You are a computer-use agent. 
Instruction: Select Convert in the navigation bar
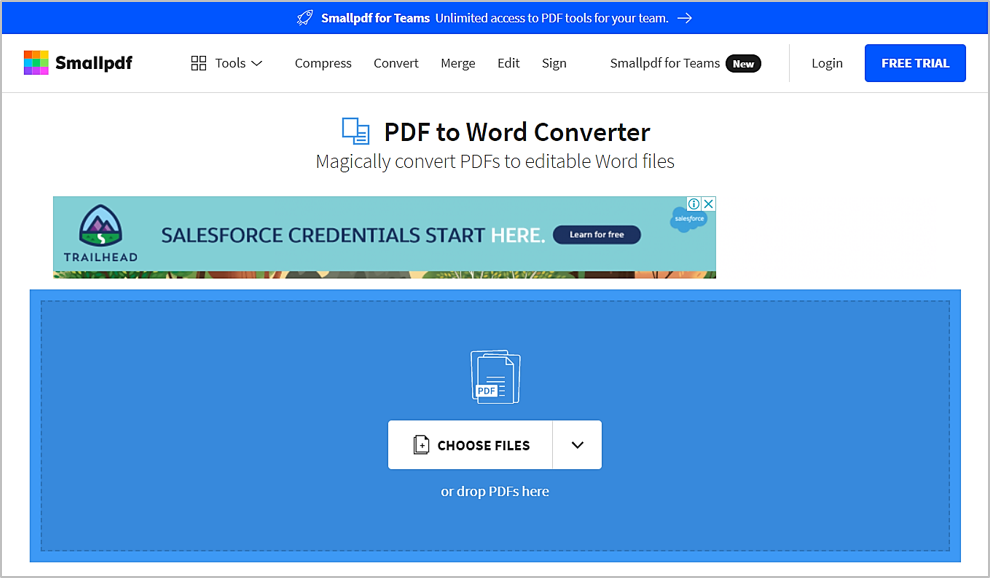coord(396,63)
